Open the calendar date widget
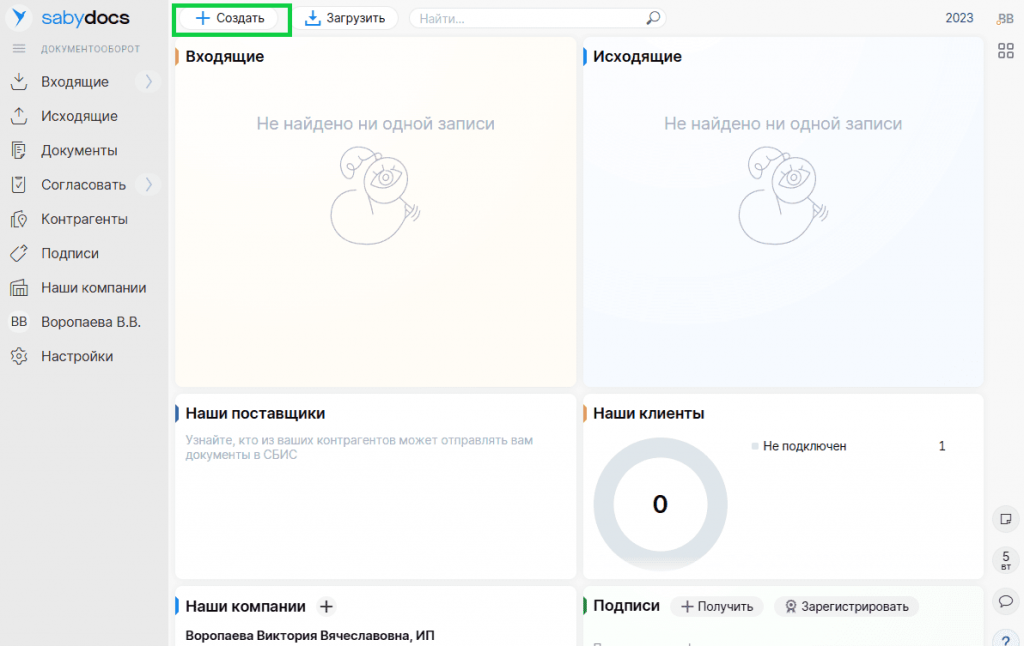 [1006, 560]
